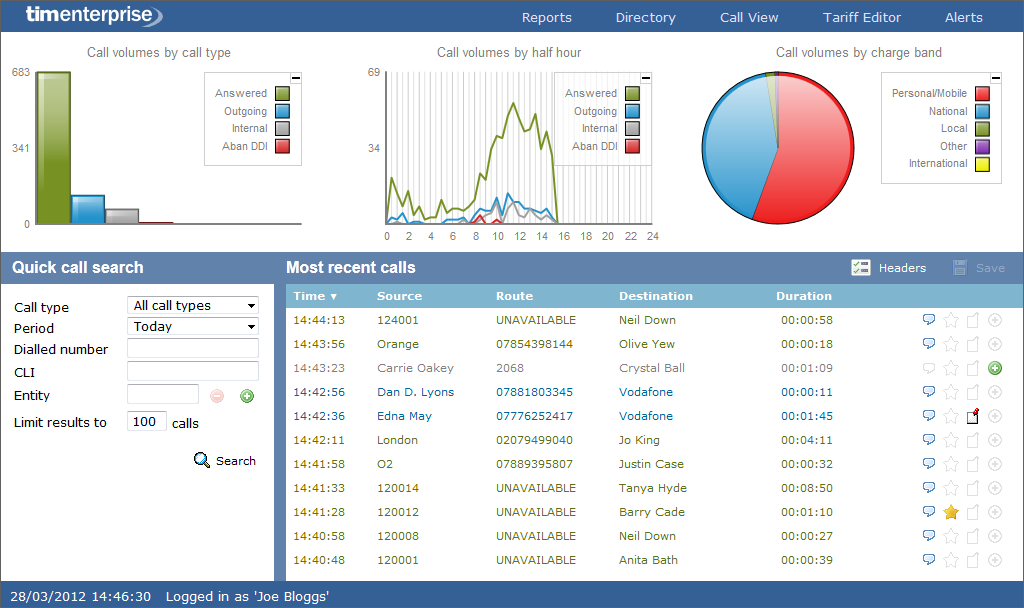Image resolution: width=1024 pixels, height=608 pixels.
Task: Open the comment bubble on Neil Down's 14:44:13 call
Action: 929,320
